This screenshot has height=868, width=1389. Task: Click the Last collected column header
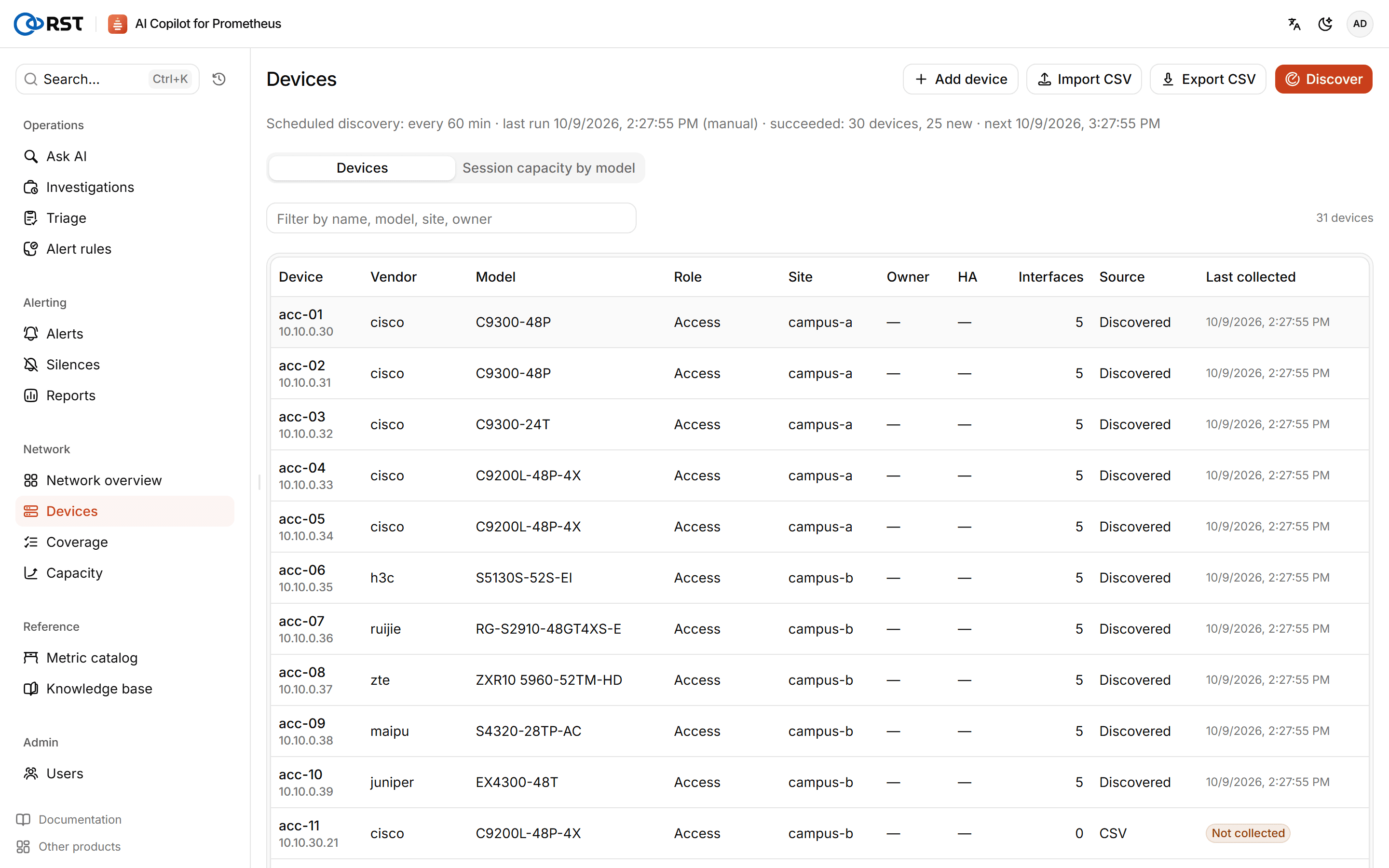pos(1251,277)
